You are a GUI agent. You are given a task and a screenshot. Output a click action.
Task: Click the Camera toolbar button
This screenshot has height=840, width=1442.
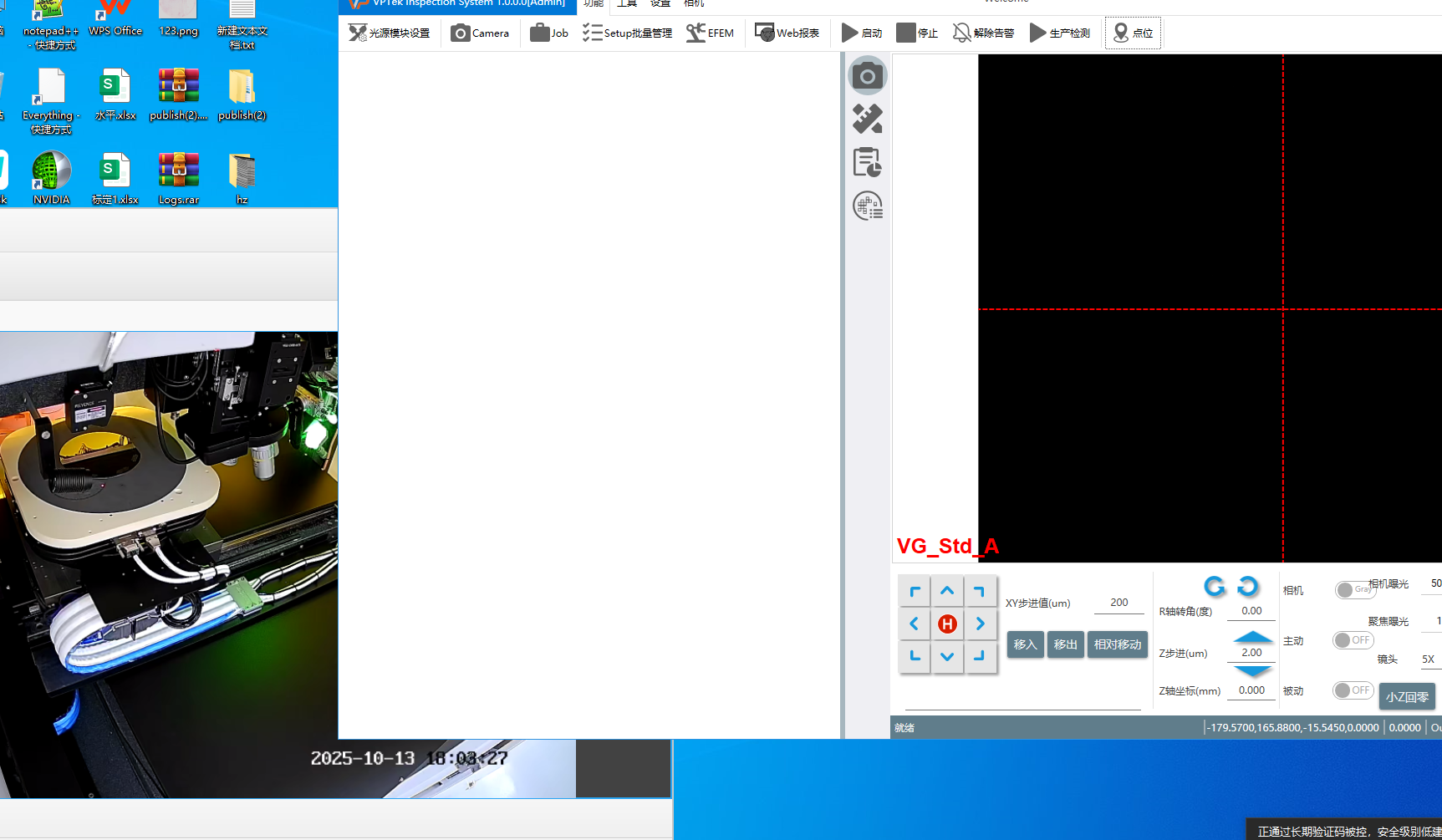coord(480,33)
